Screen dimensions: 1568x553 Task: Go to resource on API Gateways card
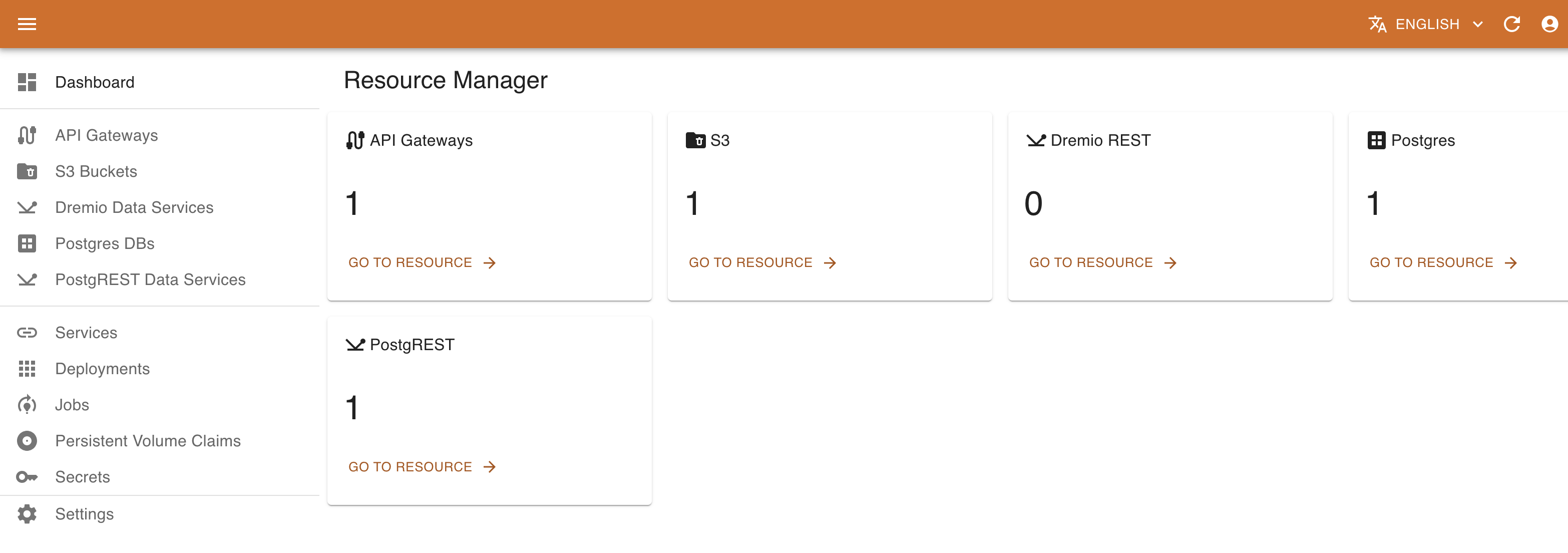(x=422, y=262)
